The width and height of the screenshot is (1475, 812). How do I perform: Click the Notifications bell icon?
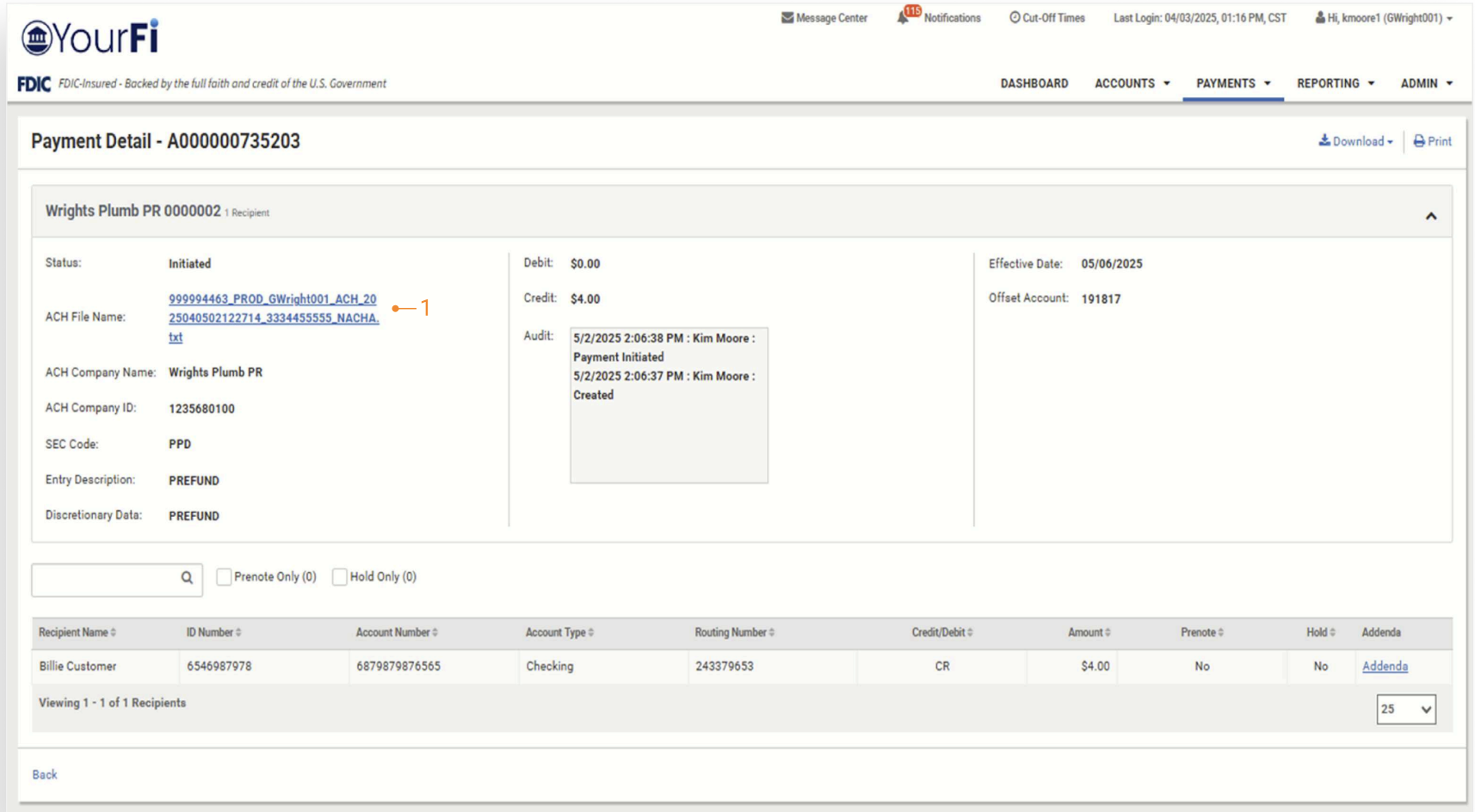(x=903, y=18)
